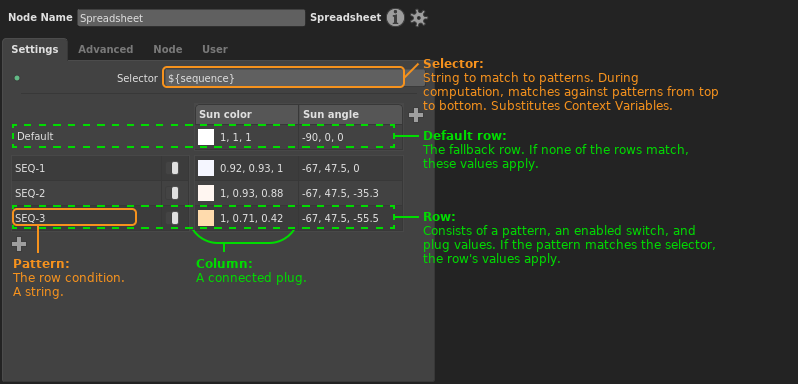Click the Selector ${sequence} input field
Screen dimensions: 798x384
click(x=283, y=77)
